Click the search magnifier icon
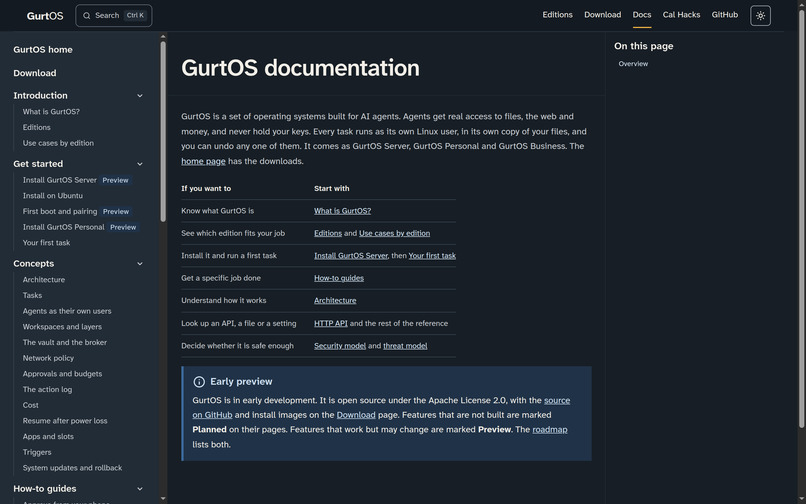Screen dimensions: 806x504 (86, 15)
